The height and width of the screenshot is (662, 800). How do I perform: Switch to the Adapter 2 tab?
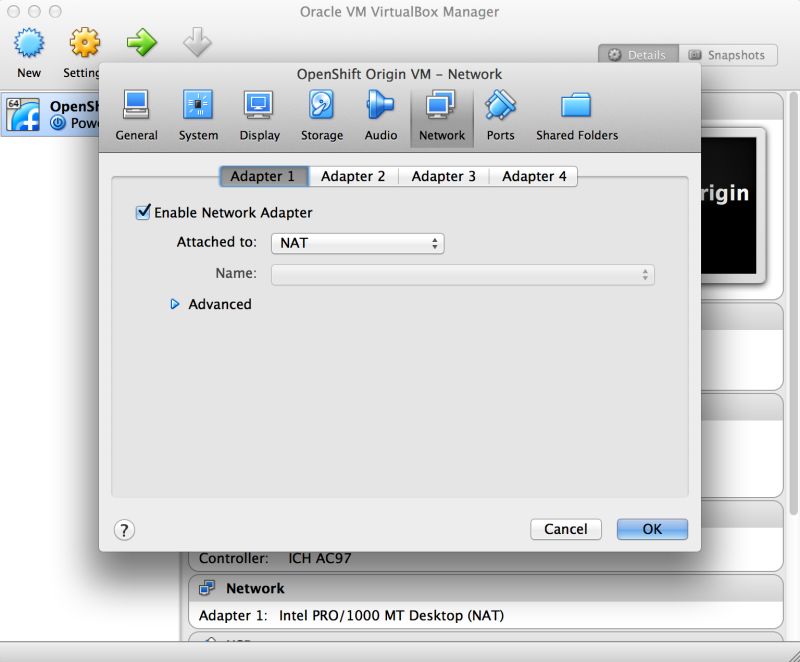tap(353, 176)
